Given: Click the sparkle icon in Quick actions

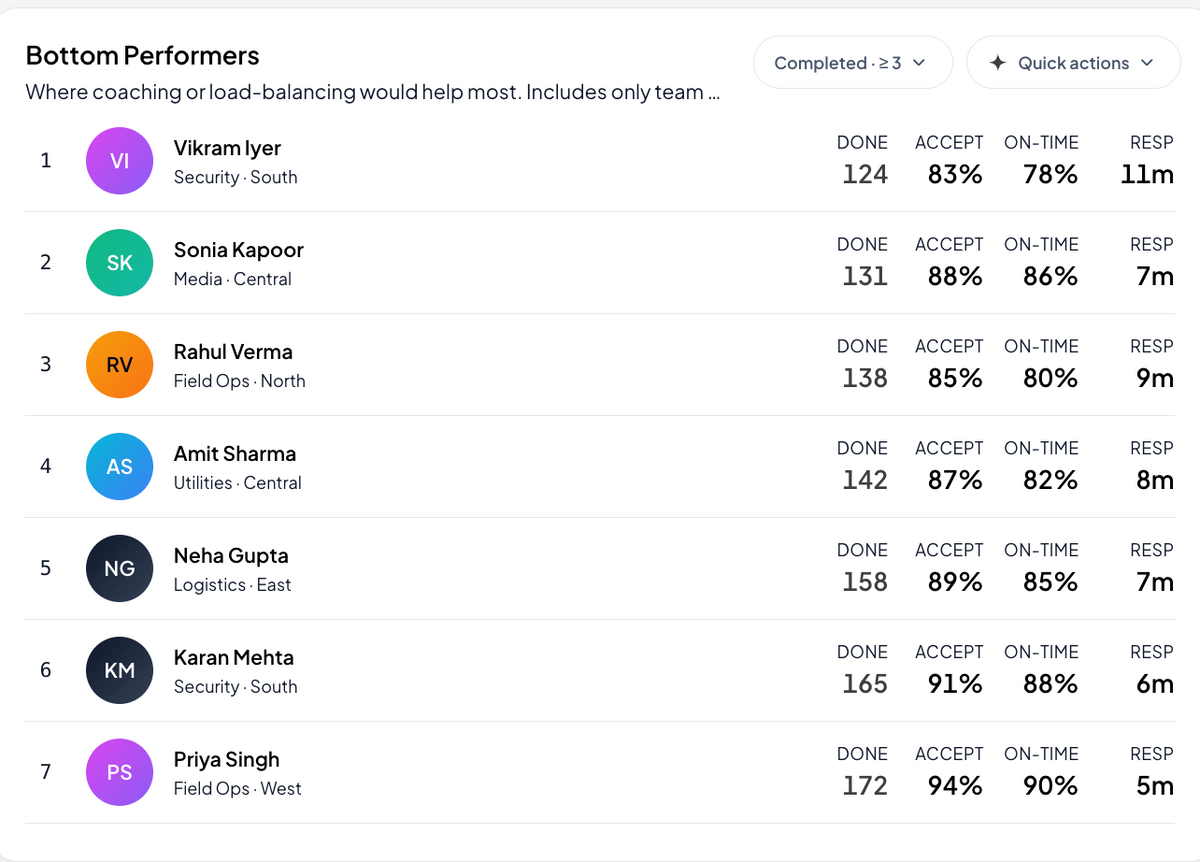Looking at the screenshot, I should pyautogui.click(x=997, y=63).
